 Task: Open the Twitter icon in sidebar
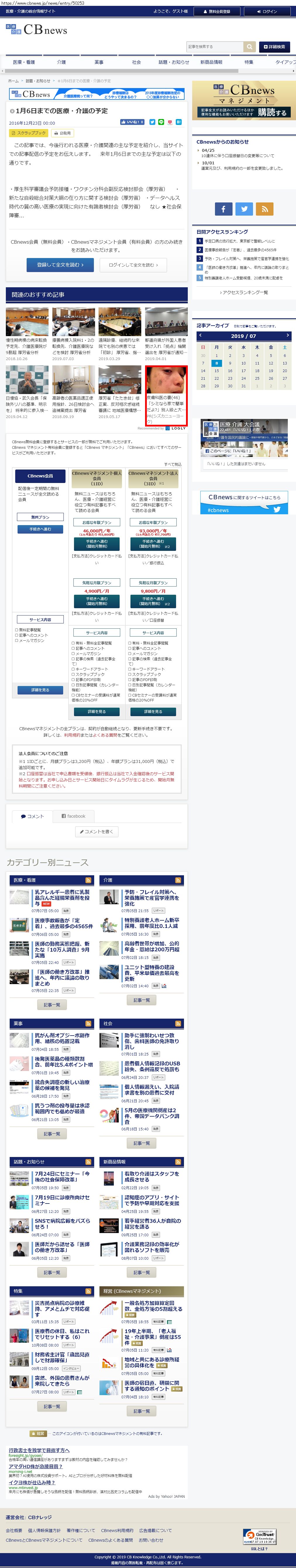tap(244, 209)
